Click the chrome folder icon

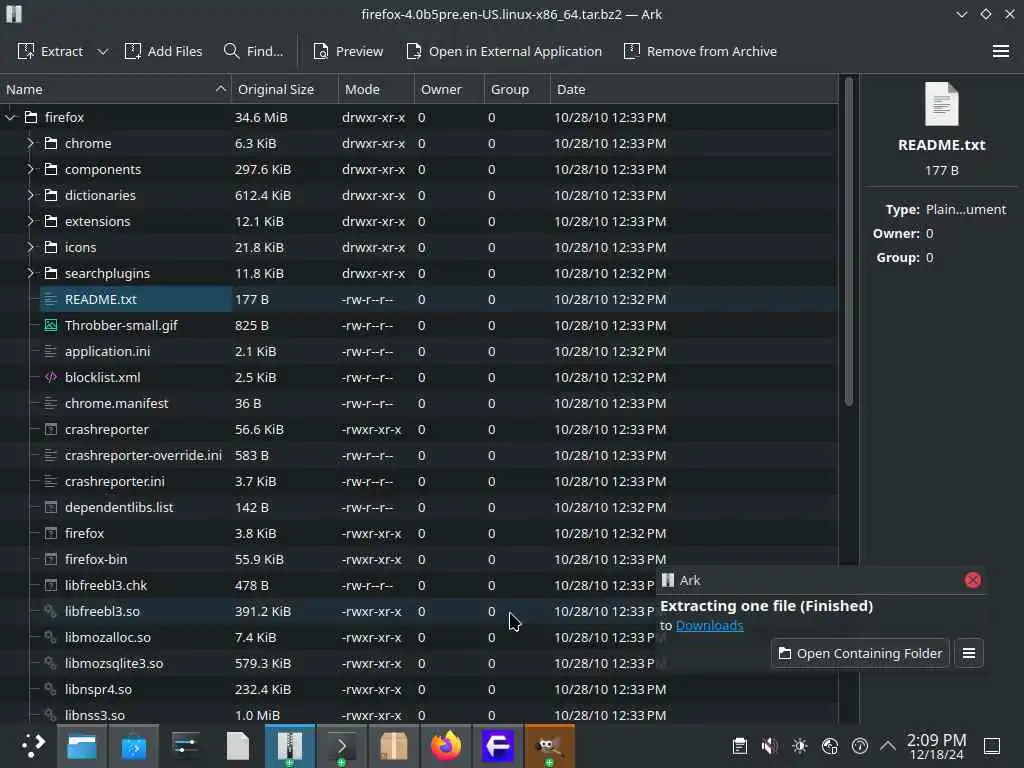pos(51,144)
